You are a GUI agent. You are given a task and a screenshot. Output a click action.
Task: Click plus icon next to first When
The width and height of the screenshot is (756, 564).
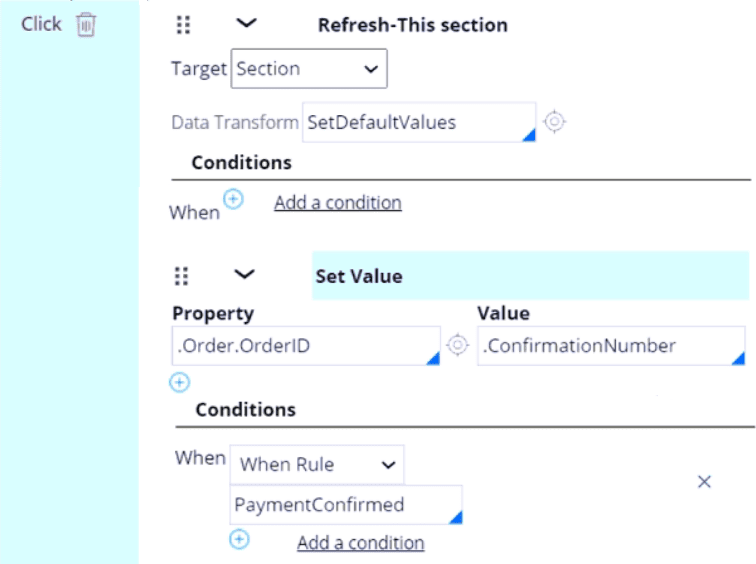click(x=233, y=199)
